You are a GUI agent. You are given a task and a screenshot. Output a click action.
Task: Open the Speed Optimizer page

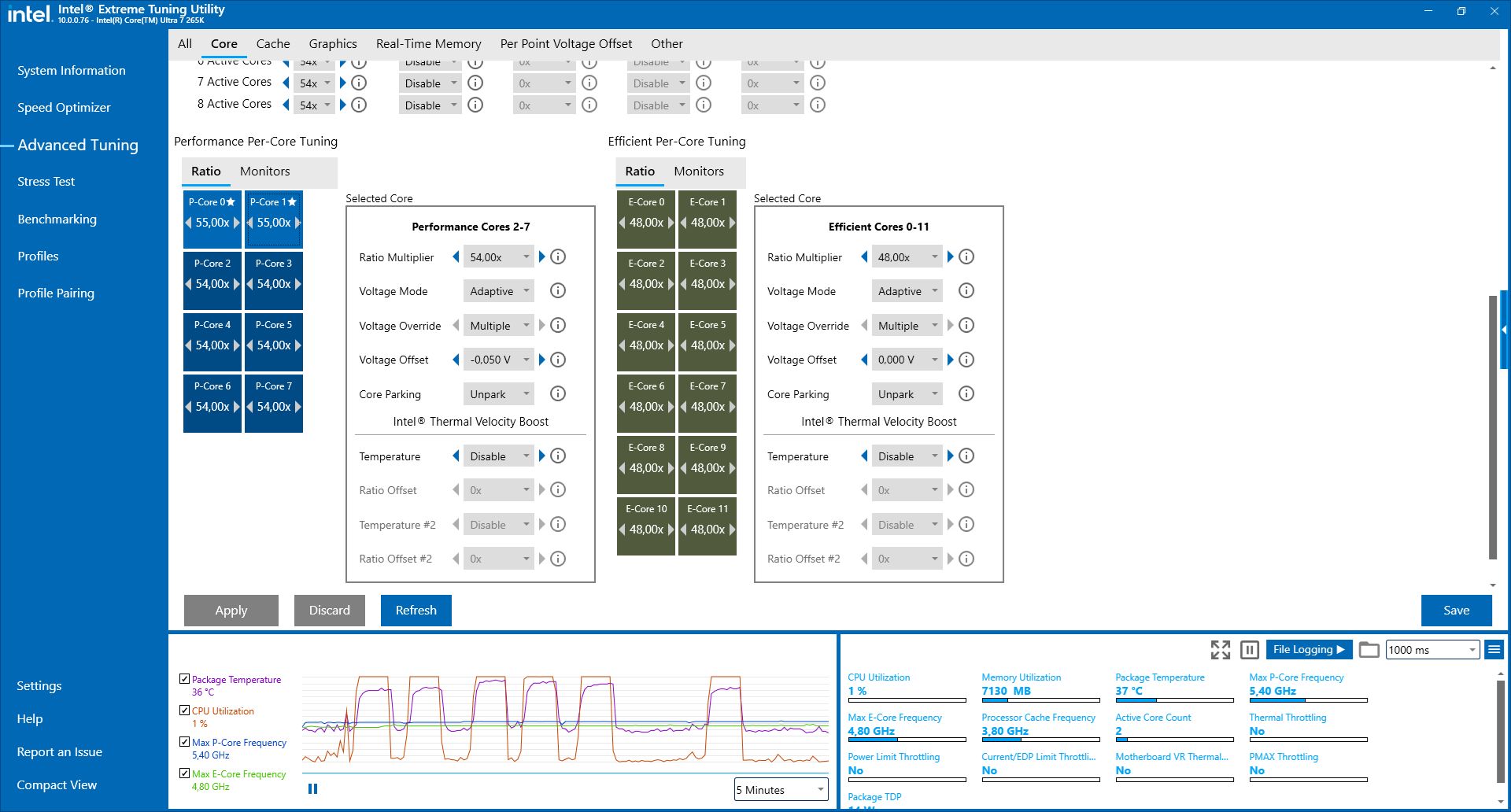tap(65, 108)
